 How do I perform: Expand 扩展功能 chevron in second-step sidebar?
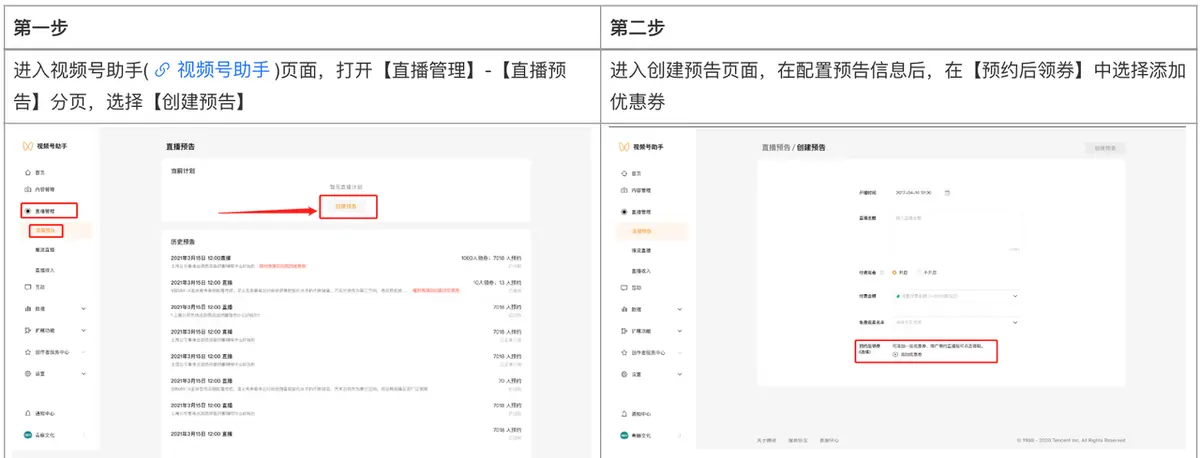click(x=681, y=330)
